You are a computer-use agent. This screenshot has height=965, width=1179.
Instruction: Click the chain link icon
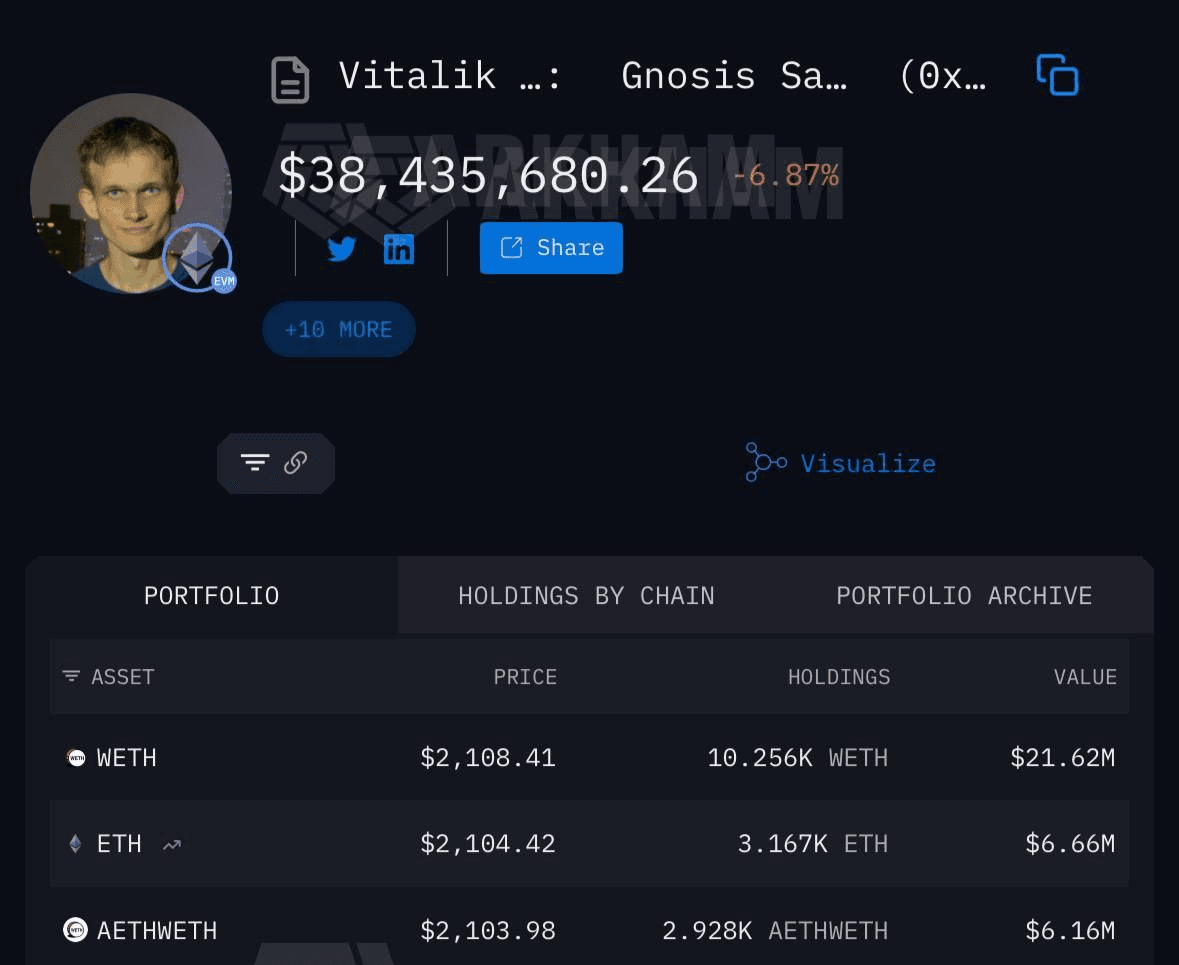click(295, 462)
